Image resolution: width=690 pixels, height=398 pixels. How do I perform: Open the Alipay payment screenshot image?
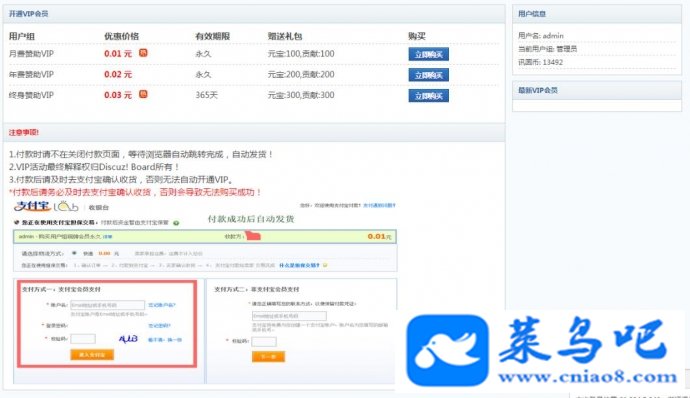205,291
